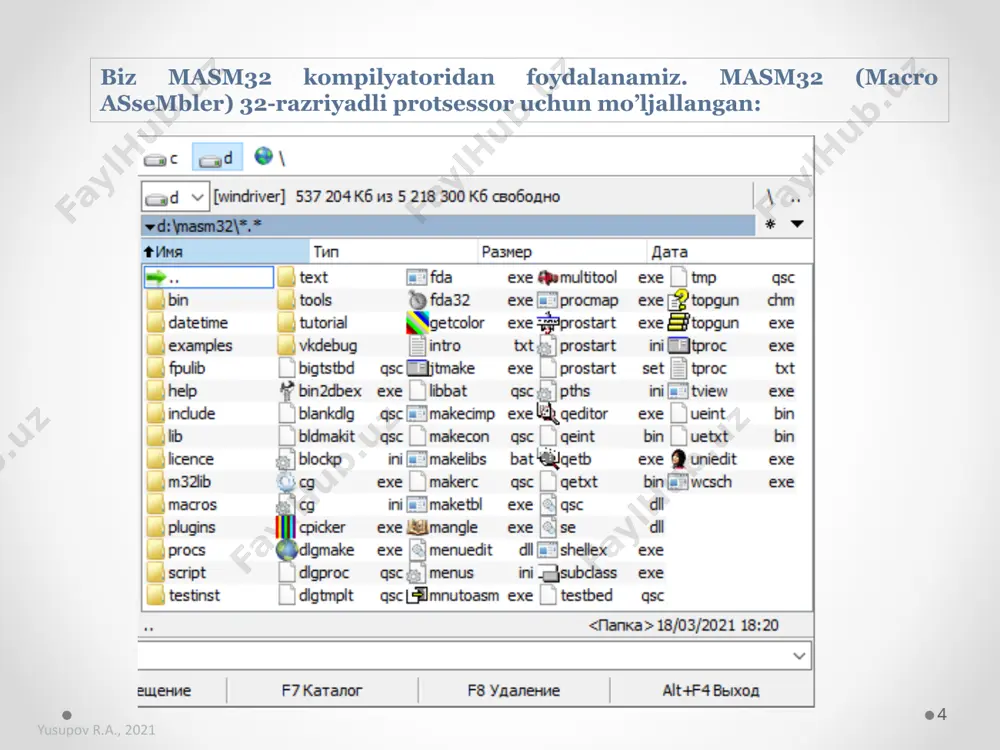Select the m32lib folder

pos(179,482)
